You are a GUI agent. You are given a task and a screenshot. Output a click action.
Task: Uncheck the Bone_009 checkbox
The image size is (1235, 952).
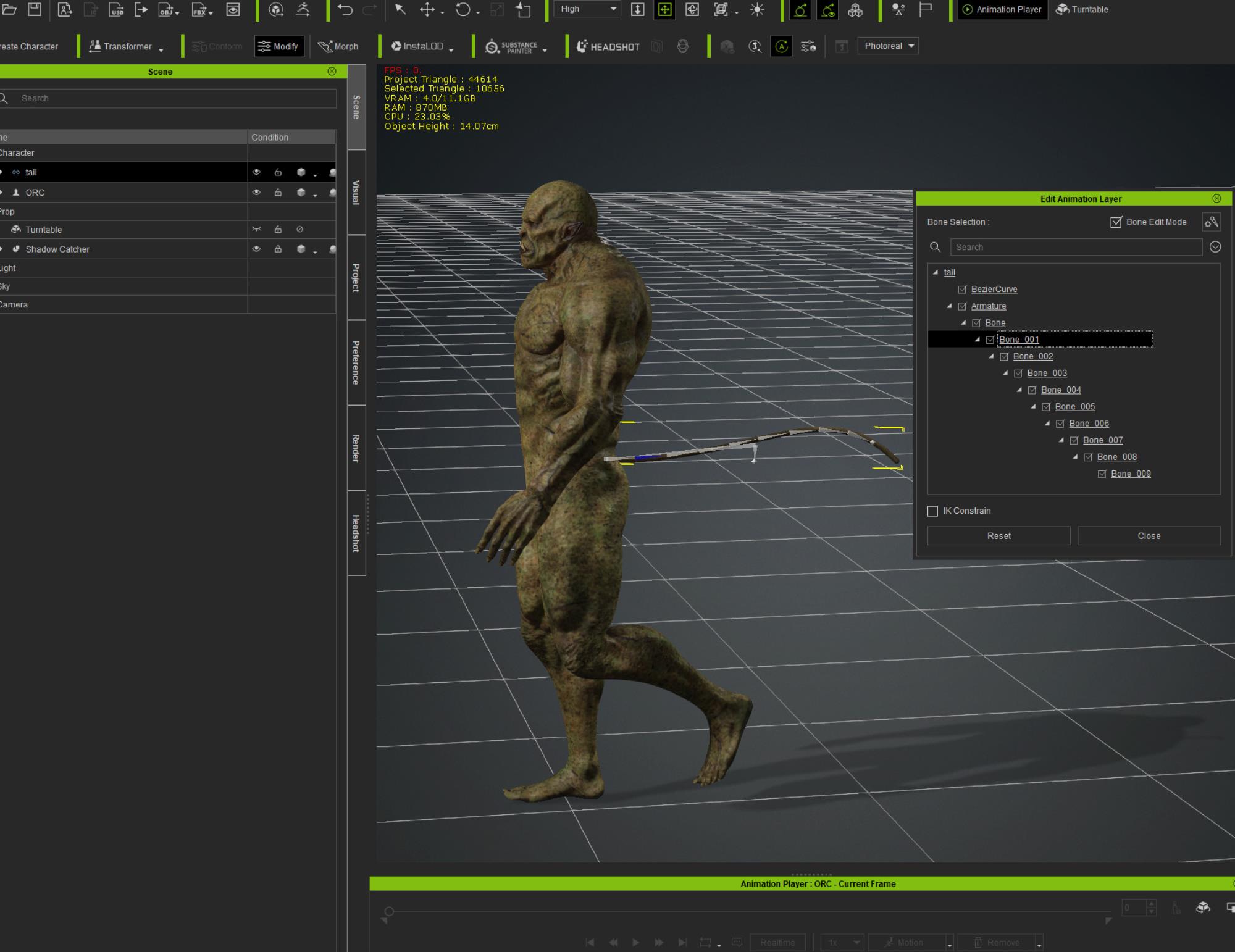1102,474
